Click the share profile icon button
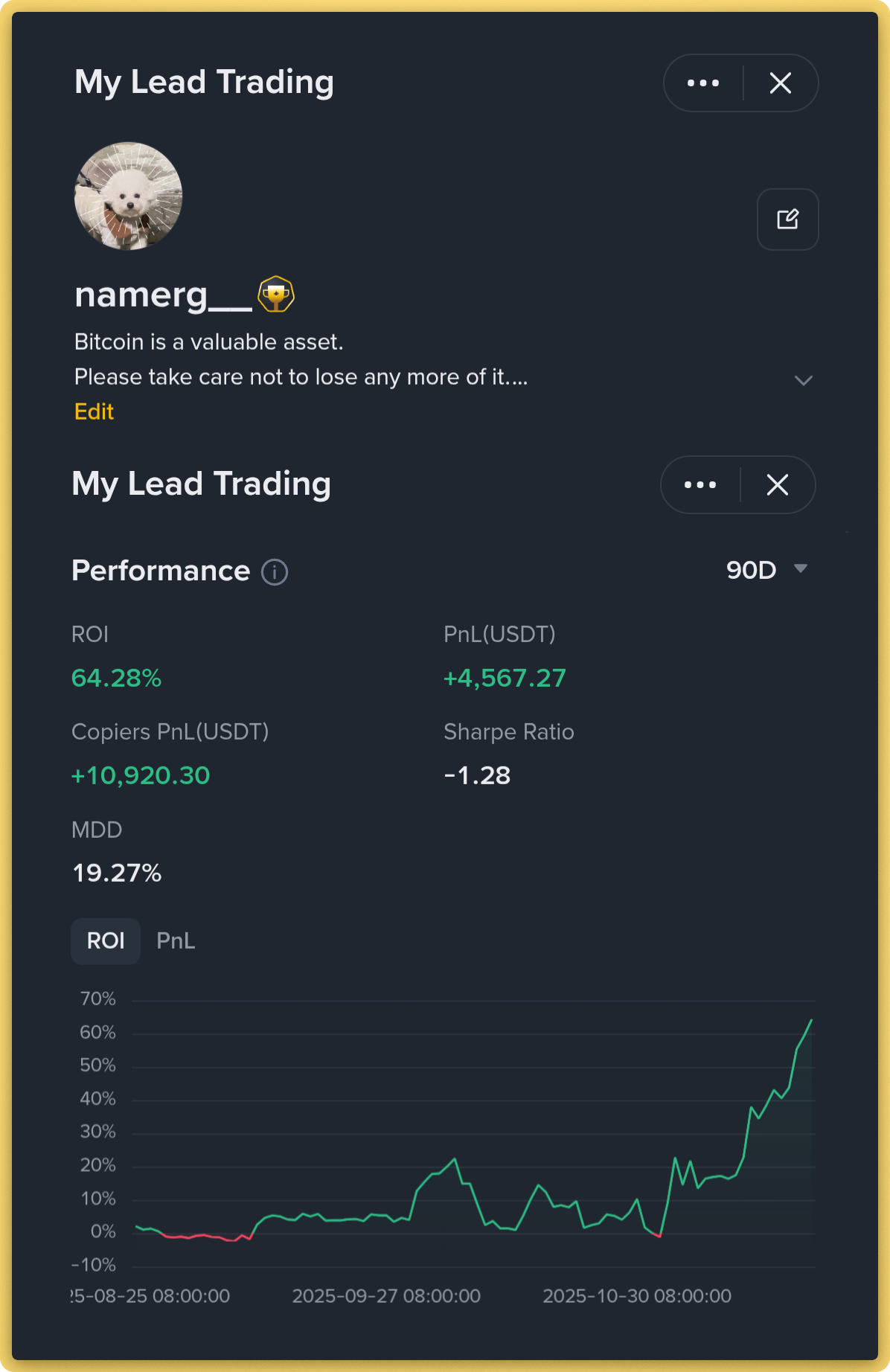The image size is (890, 1372). (787, 219)
